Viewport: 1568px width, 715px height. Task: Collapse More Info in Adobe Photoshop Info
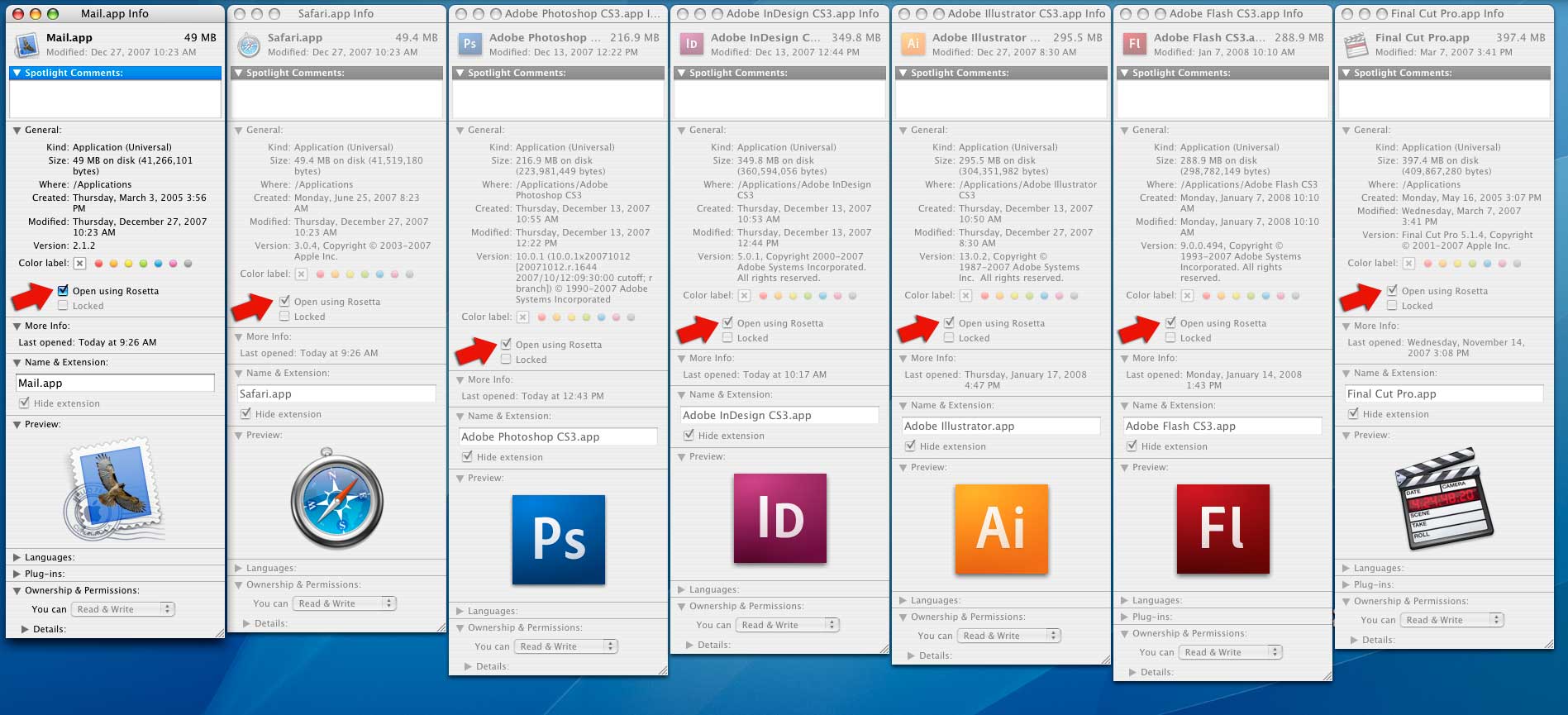click(x=460, y=380)
